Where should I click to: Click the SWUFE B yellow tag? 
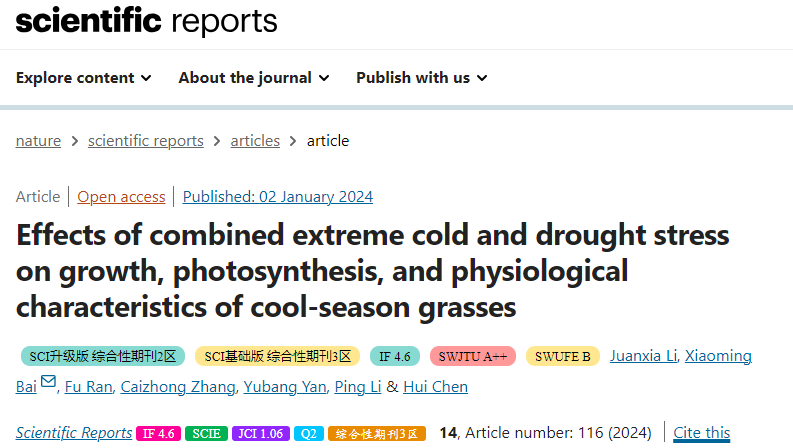tap(562, 356)
